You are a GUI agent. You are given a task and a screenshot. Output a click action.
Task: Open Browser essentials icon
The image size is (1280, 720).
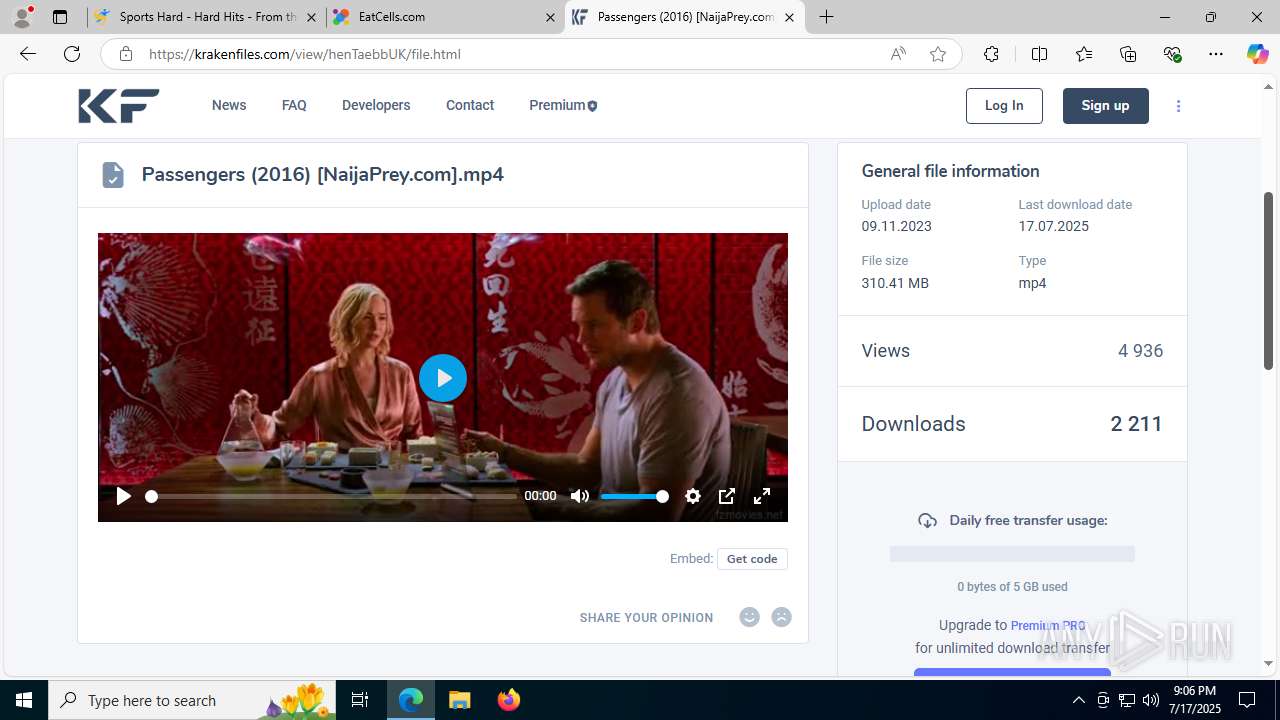pyautogui.click(x=1173, y=54)
